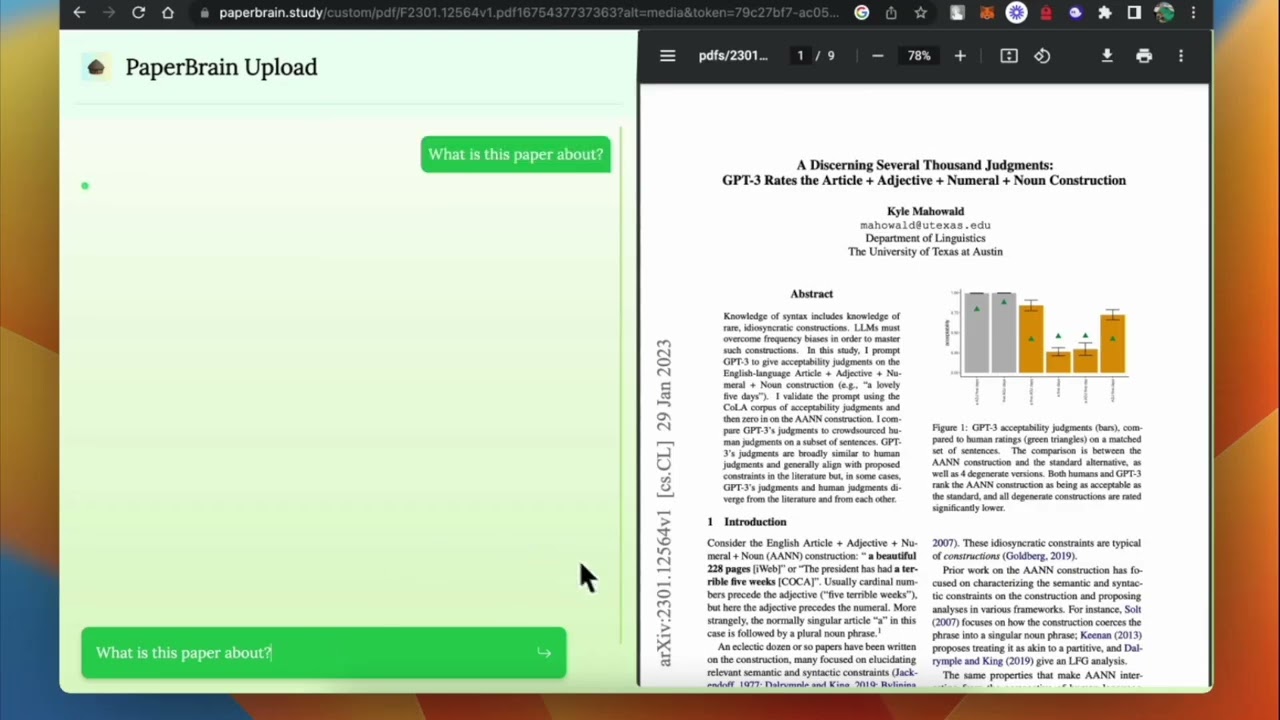
Task: Open the MetaMask fox extension
Action: (987, 13)
